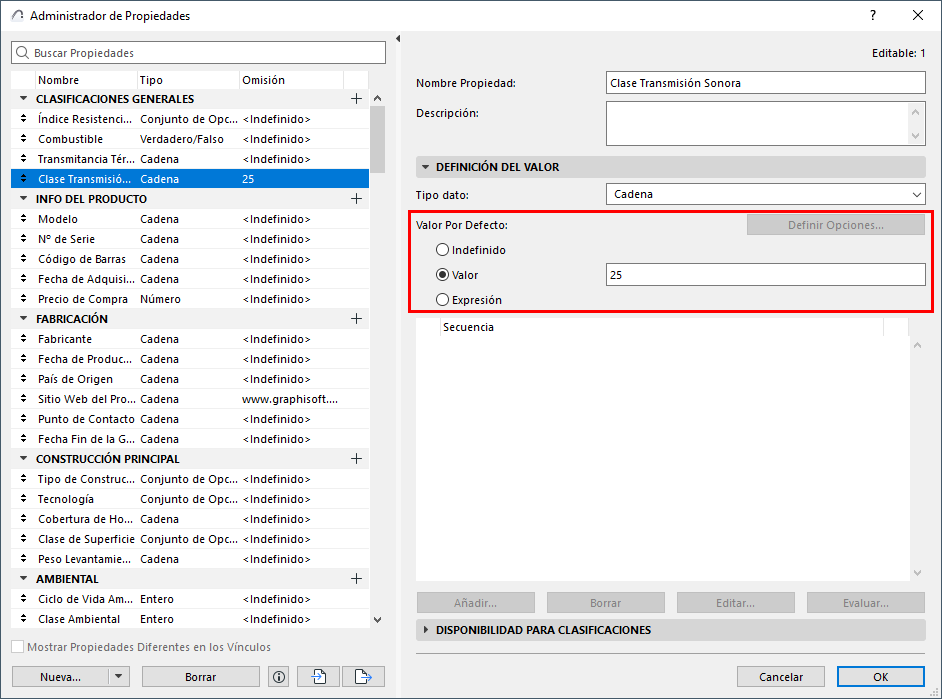Edit the Nombre Propiedad field
The image size is (942, 699).
tap(765, 83)
